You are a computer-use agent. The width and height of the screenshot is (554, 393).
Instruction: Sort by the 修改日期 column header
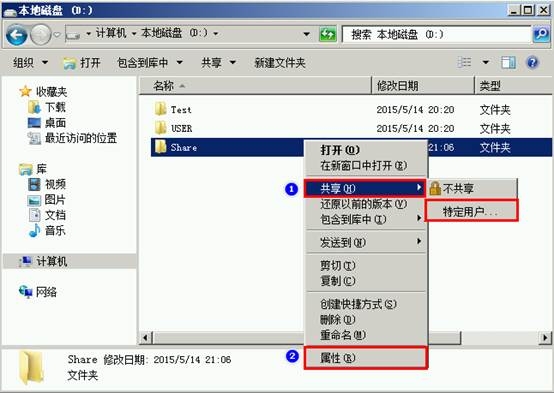tap(423, 86)
